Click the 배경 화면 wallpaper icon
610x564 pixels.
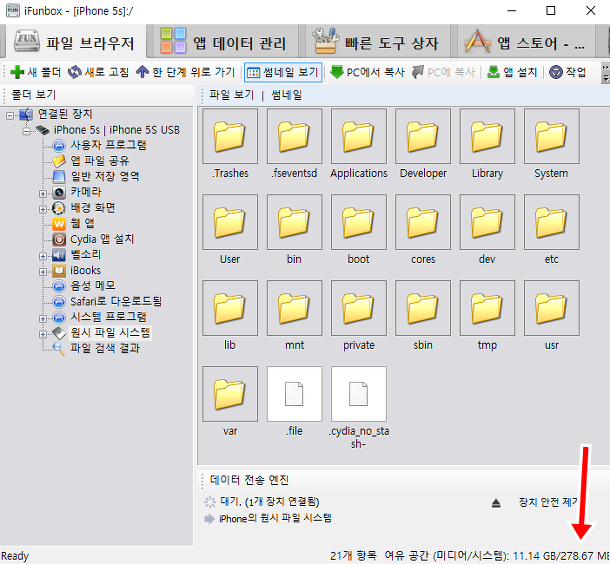pyautogui.click(x=59, y=208)
